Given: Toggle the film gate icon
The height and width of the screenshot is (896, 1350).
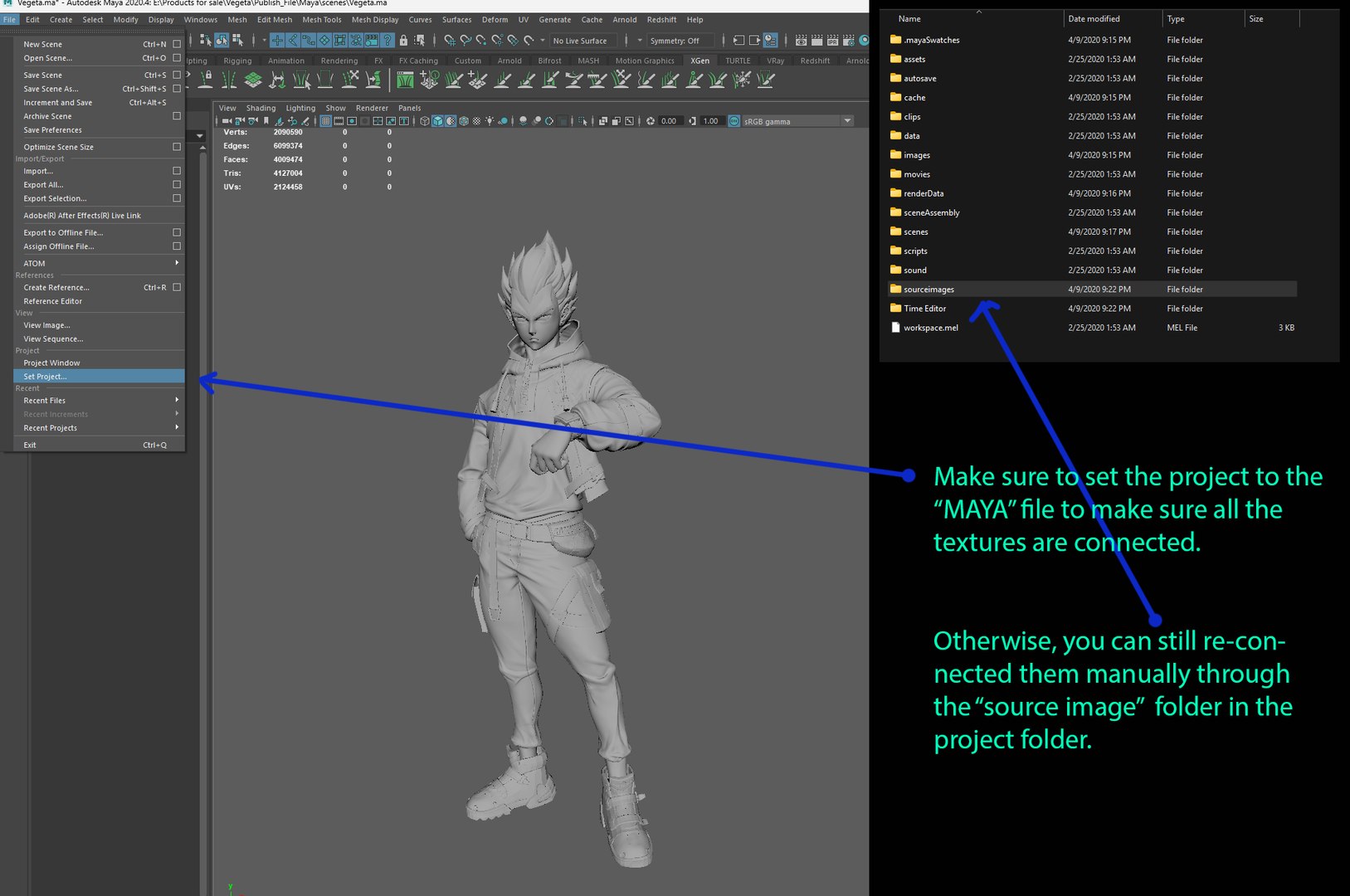Looking at the screenshot, I should coord(339,121).
